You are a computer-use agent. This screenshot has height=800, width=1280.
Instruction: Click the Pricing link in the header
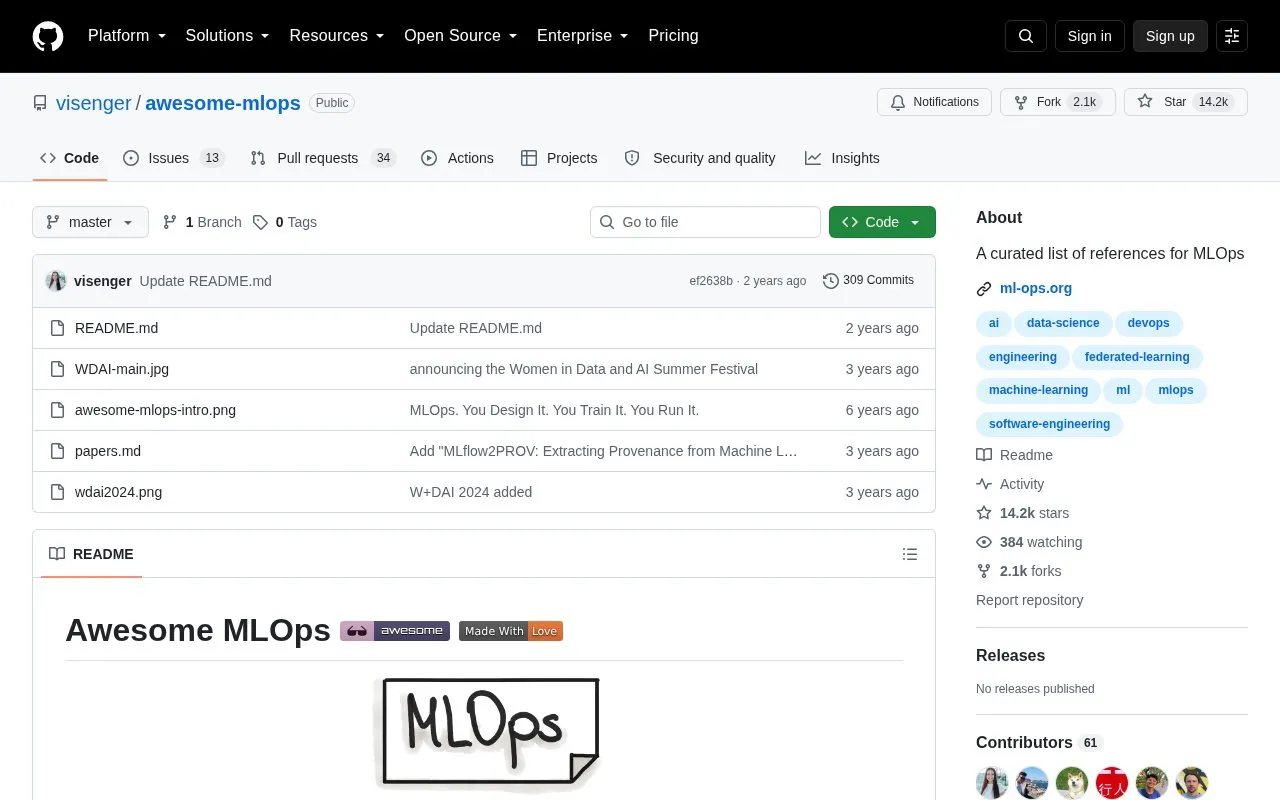coord(673,36)
